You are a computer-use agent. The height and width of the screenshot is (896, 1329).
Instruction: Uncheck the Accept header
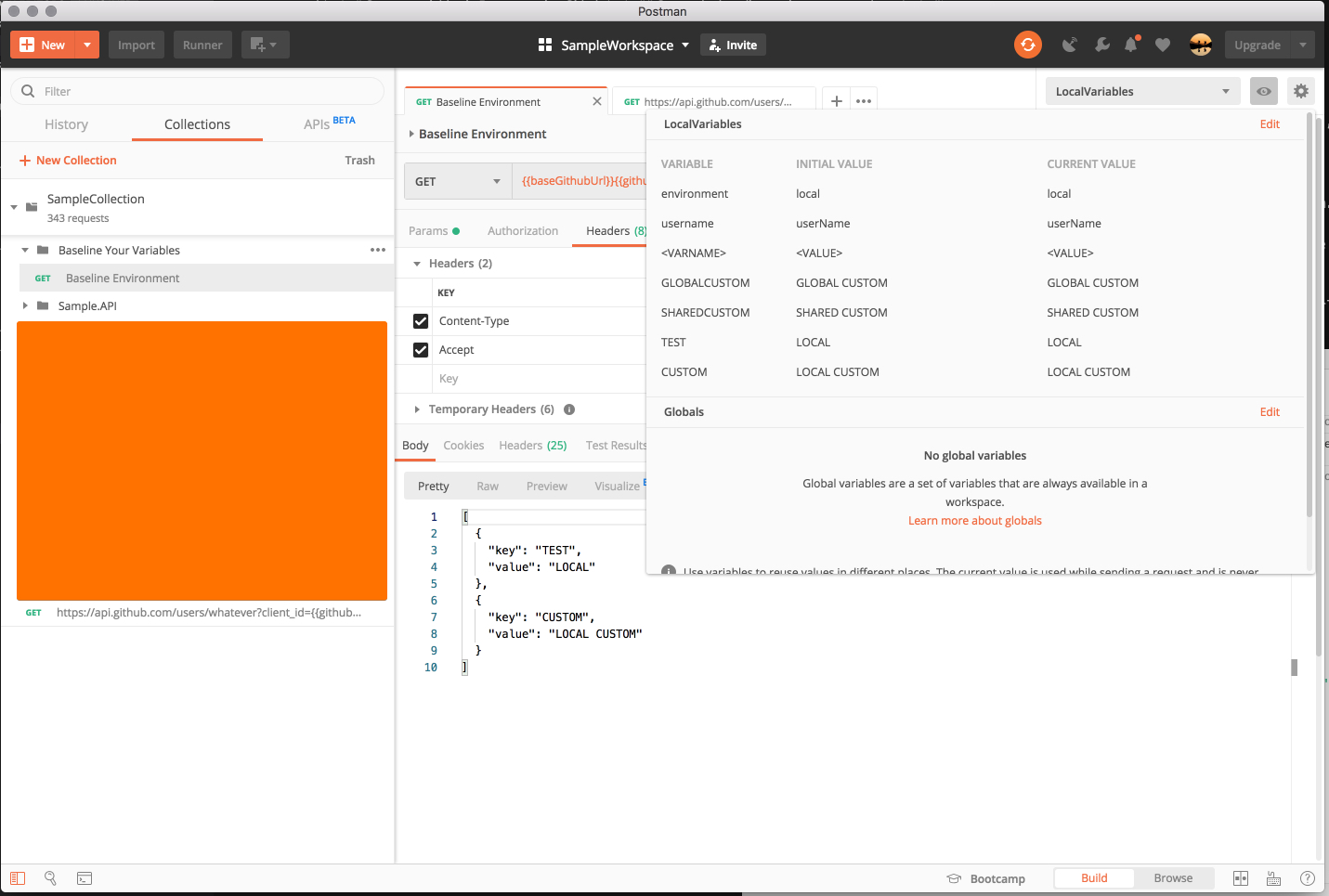click(x=421, y=350)
